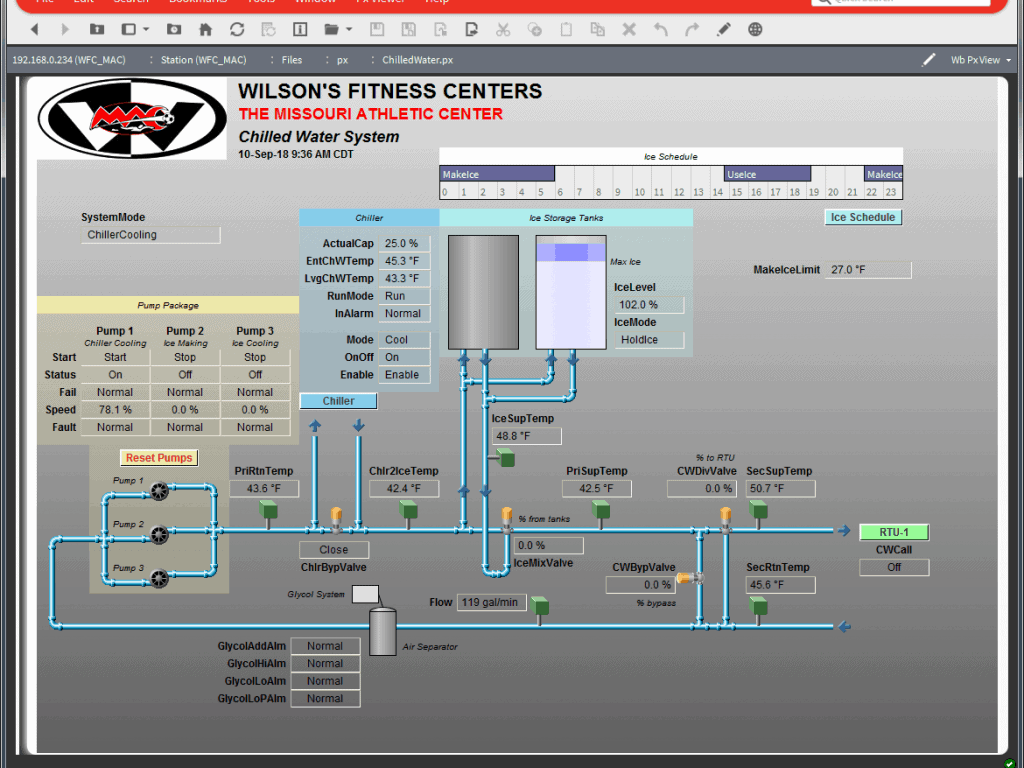Viewport: 1024px width, 768px height.
Task: Select the Files breadcrumb
Action: point(292,59)
